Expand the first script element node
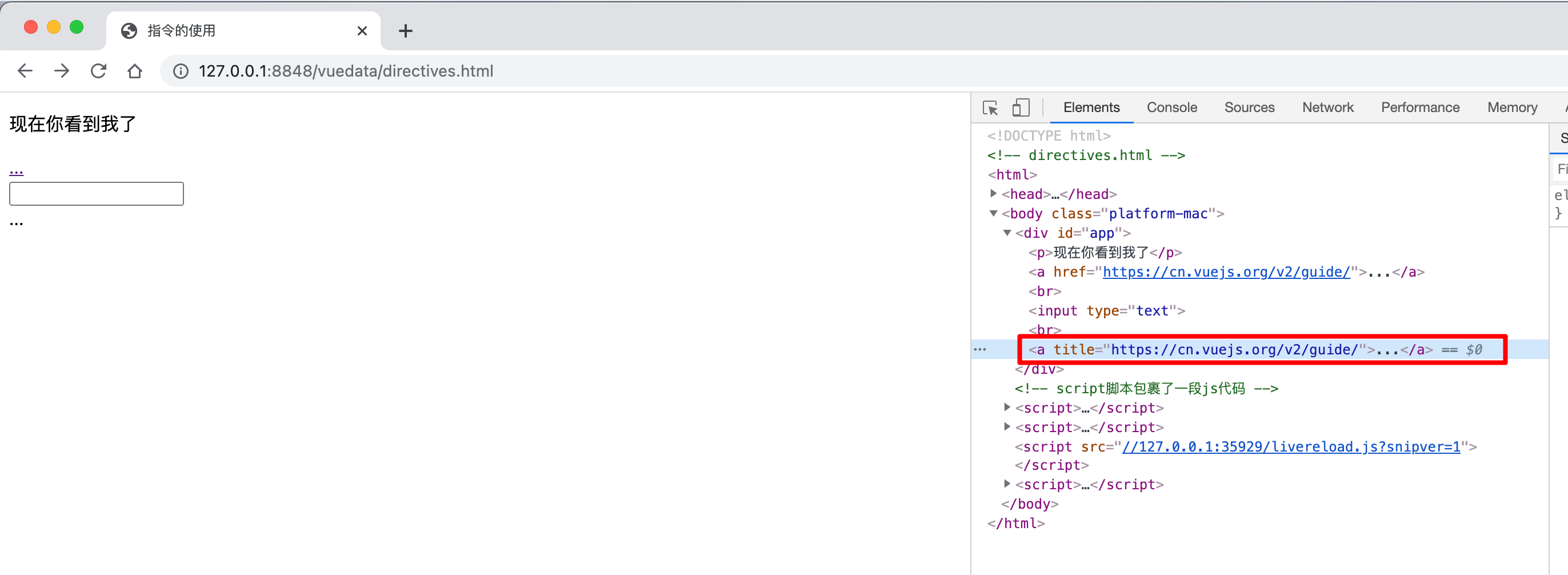This screenshot has height=575, width=1568. tap(1007, 408)
